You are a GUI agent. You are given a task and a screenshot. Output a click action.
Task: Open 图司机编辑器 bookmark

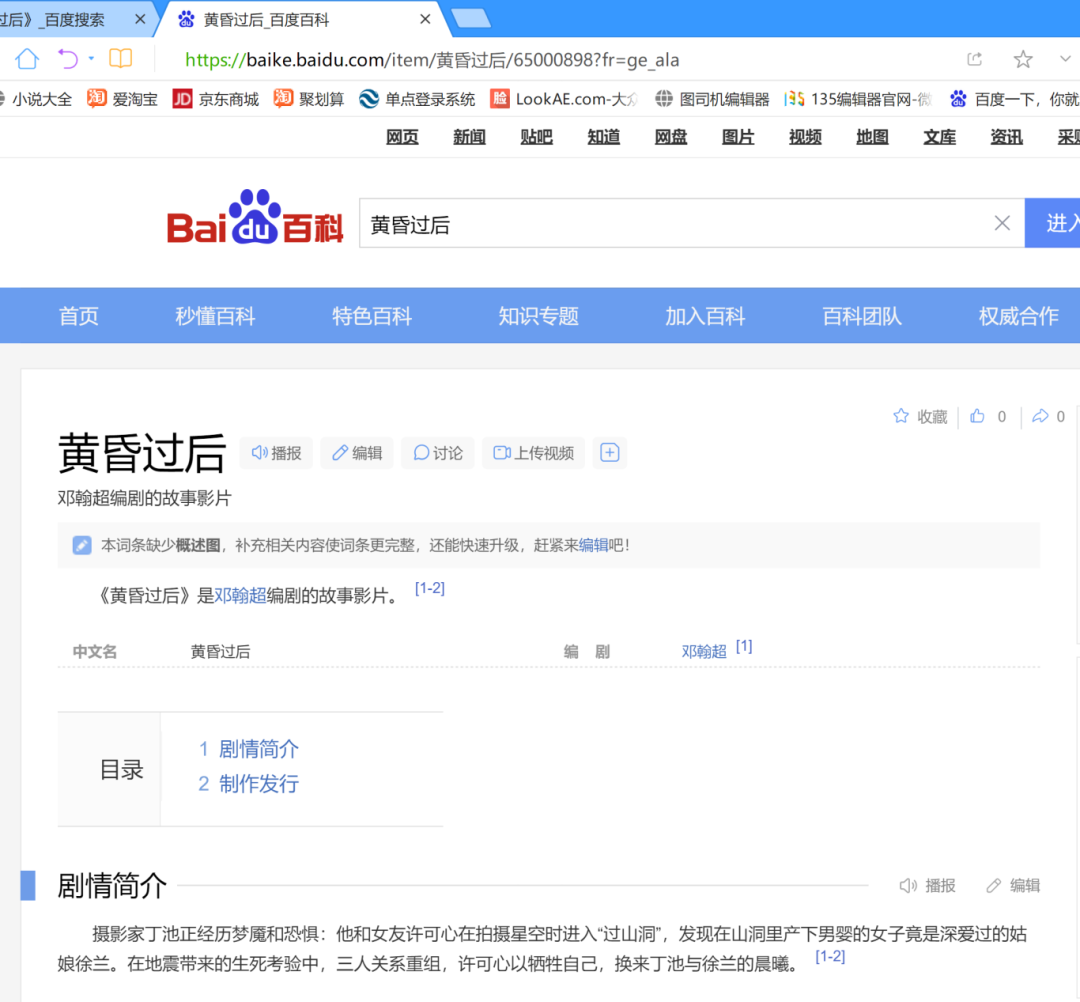coord(712,99)
